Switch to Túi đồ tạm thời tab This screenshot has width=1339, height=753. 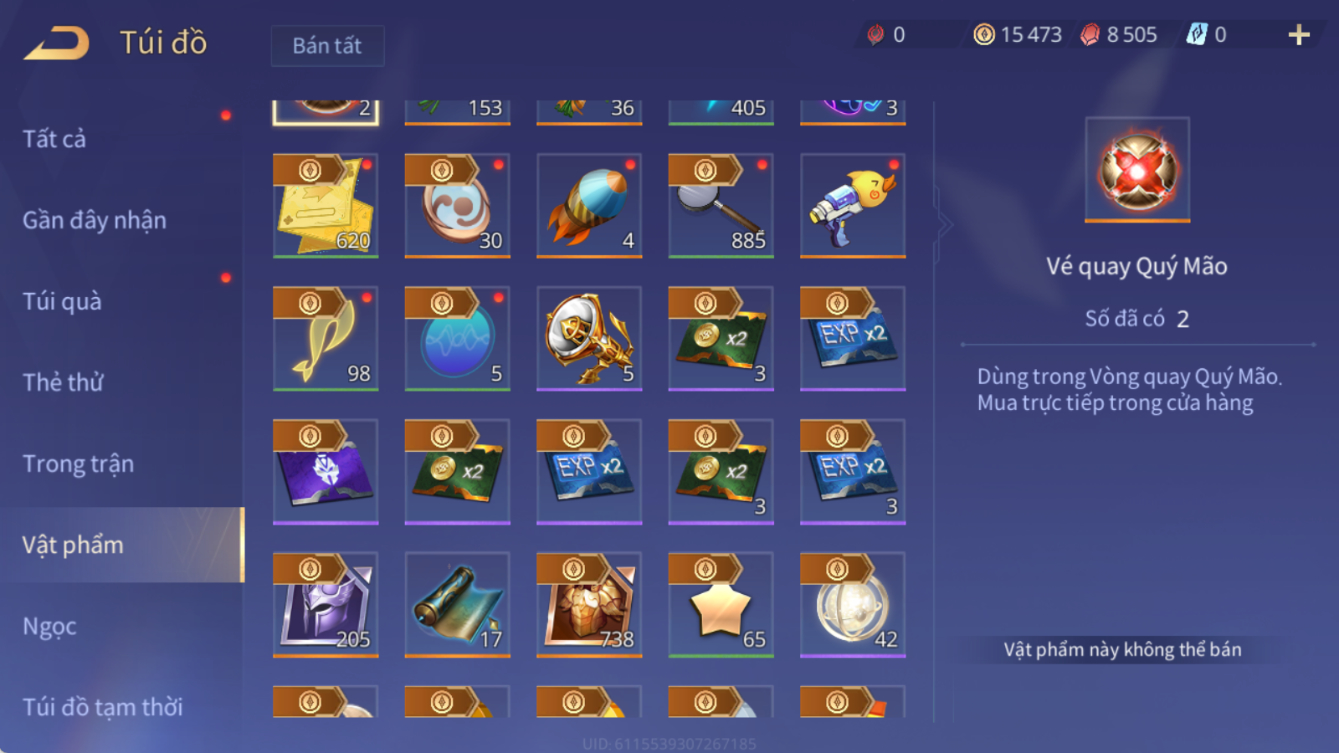click(x=103, y=707)
